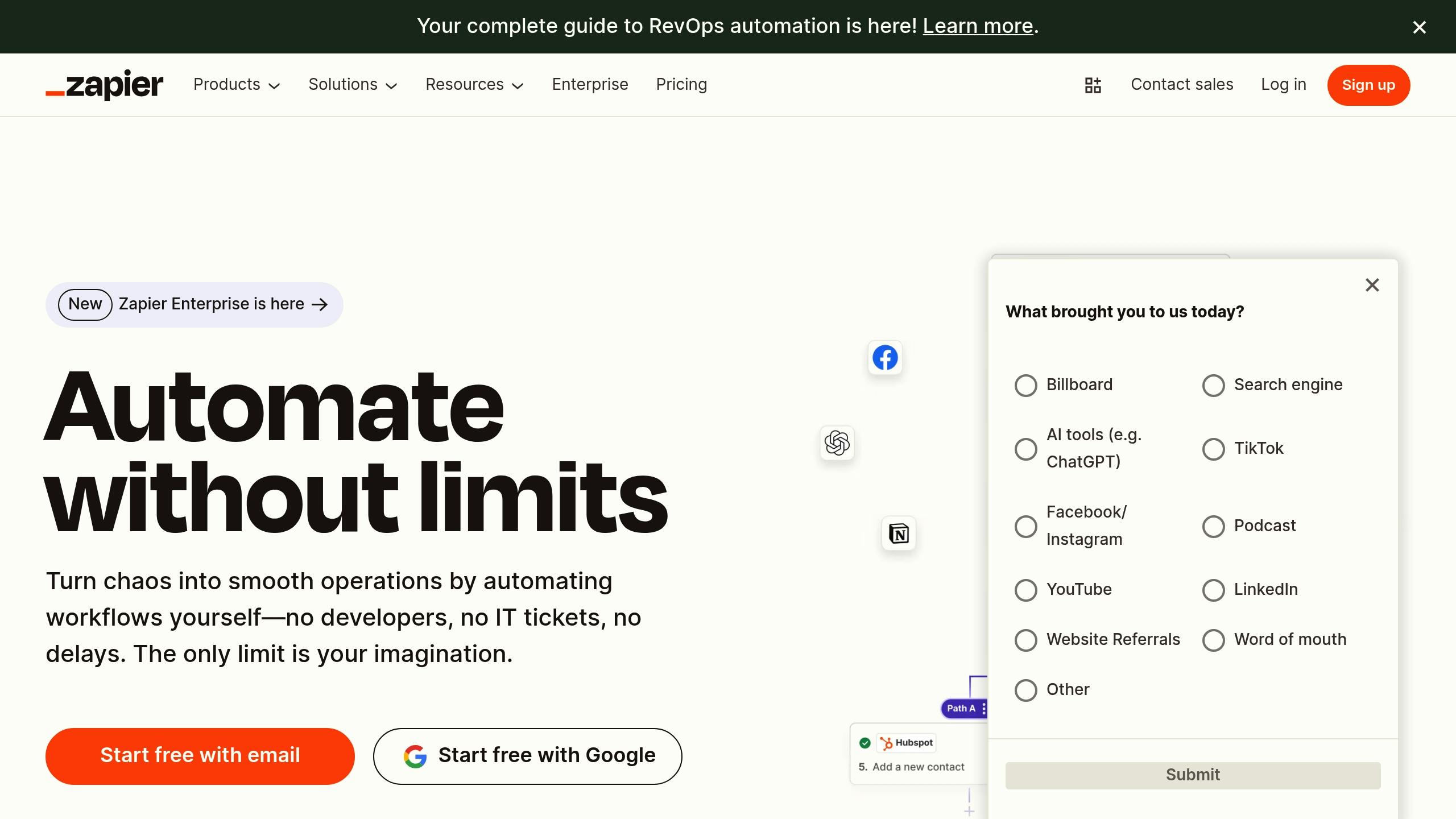Click the Facebook app icon
This screenshot has width=1456, height=819.
(885, 358)
